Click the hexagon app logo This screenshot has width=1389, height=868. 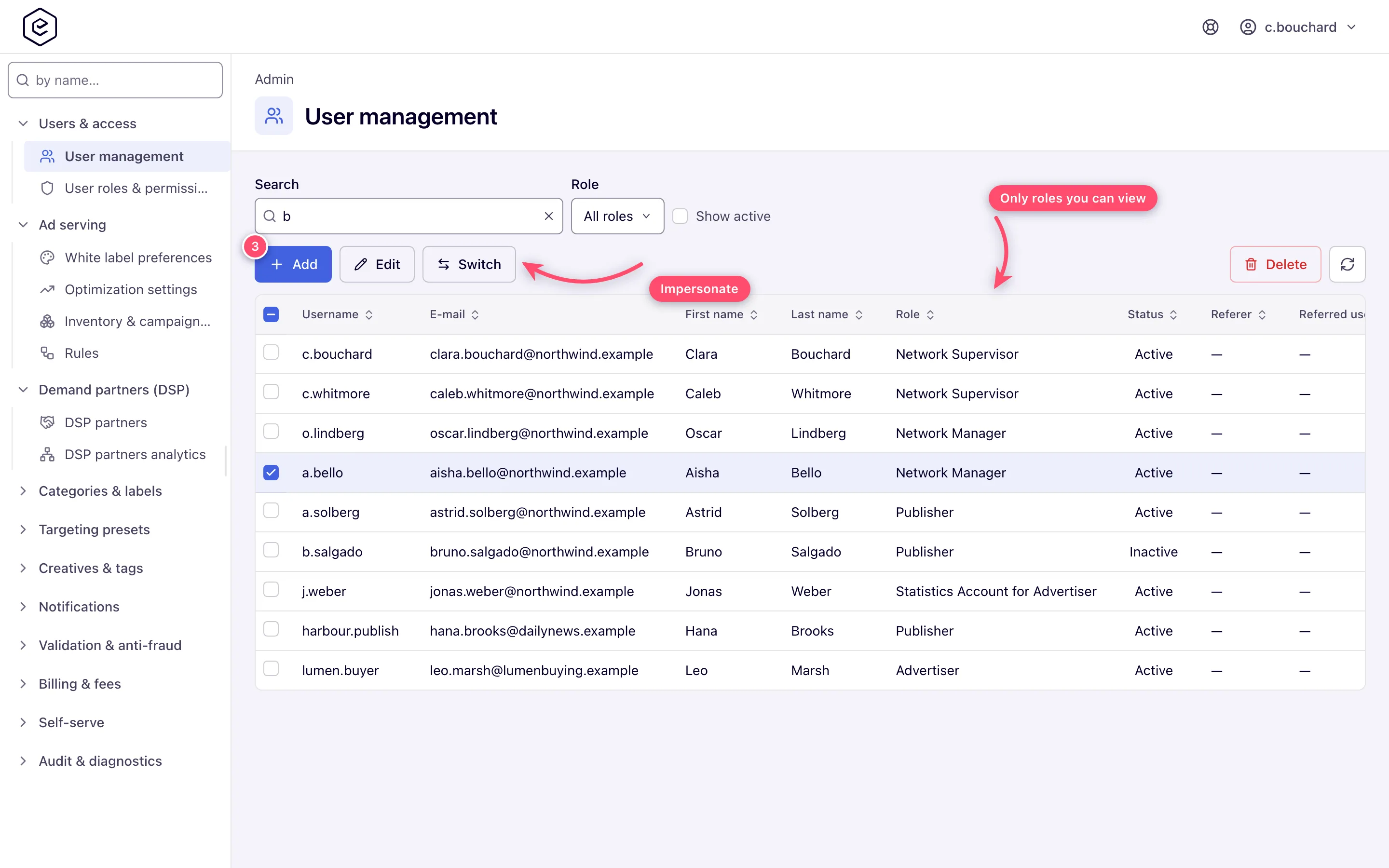pyautogui.click(x=40, y=27)
